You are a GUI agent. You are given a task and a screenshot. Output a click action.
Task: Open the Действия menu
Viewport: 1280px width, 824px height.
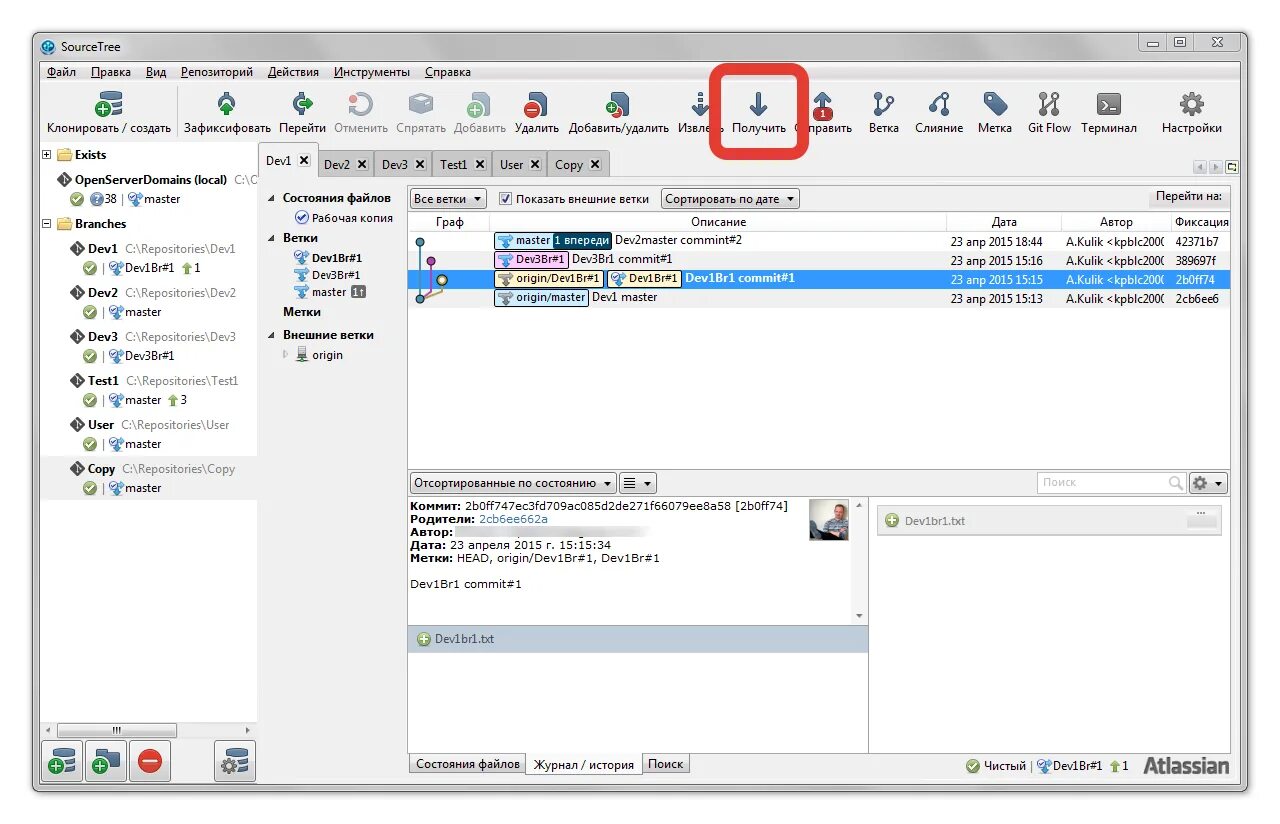[294, 72]
